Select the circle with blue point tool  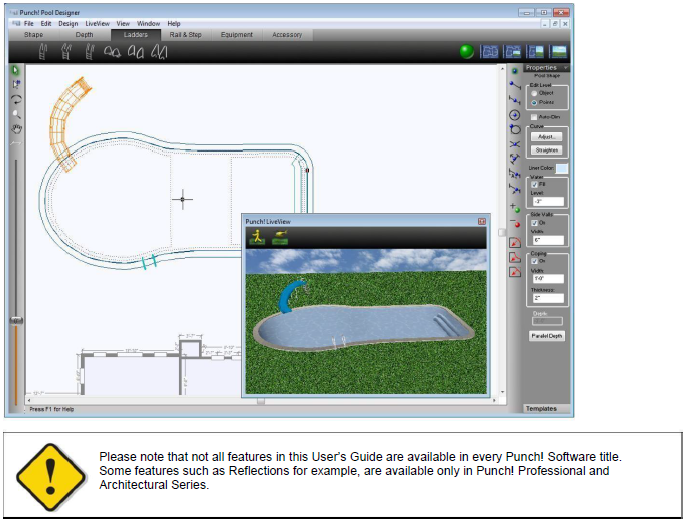coord(515,130)
